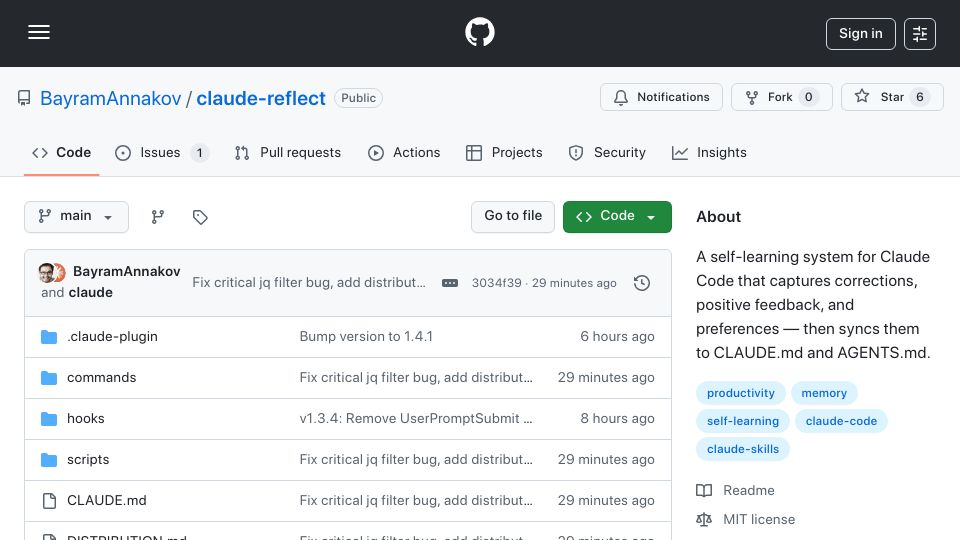Switch to the Code tab
This screenshot has height=540, width=960.
pos(61,152)
